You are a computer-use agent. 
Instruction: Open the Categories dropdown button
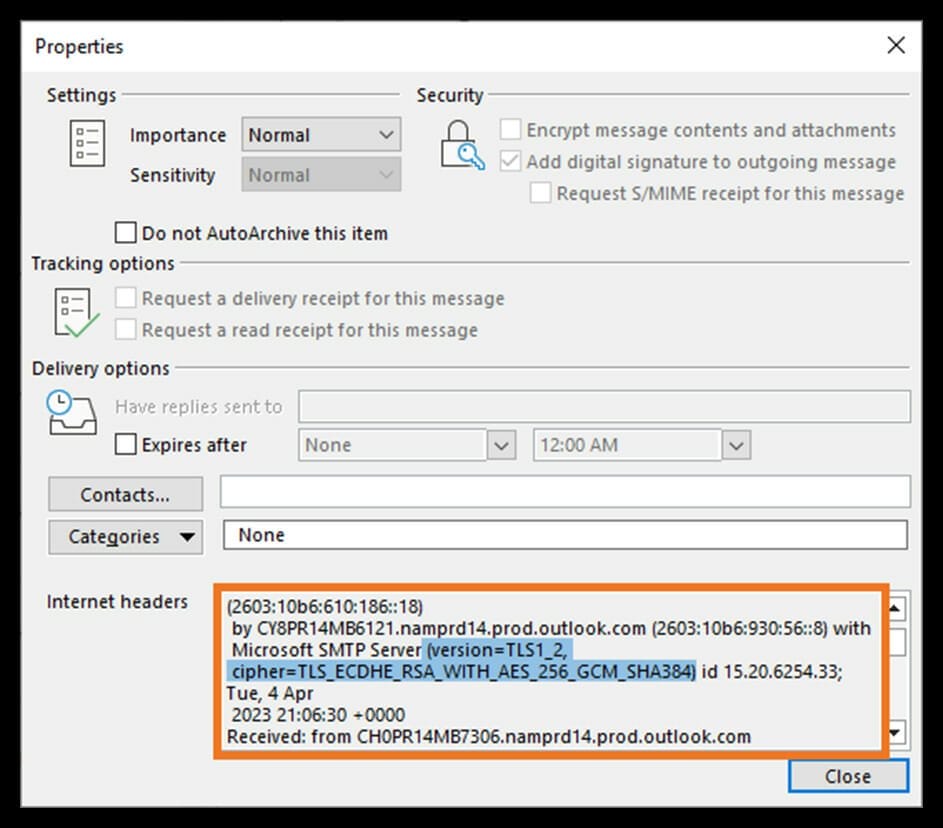coord(125,536)
